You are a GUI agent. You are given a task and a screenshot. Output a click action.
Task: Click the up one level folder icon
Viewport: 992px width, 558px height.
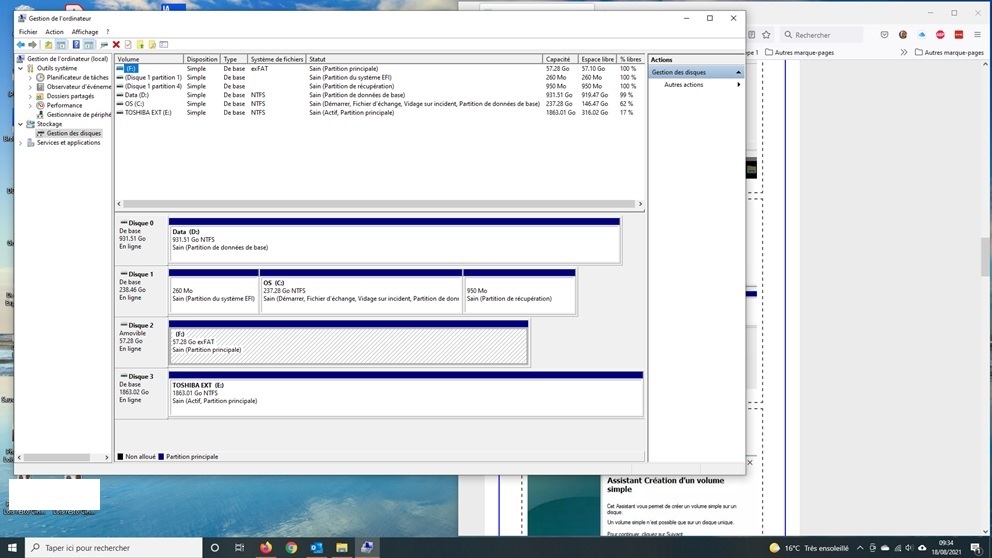pyautogui.click(x=48, y=45)
